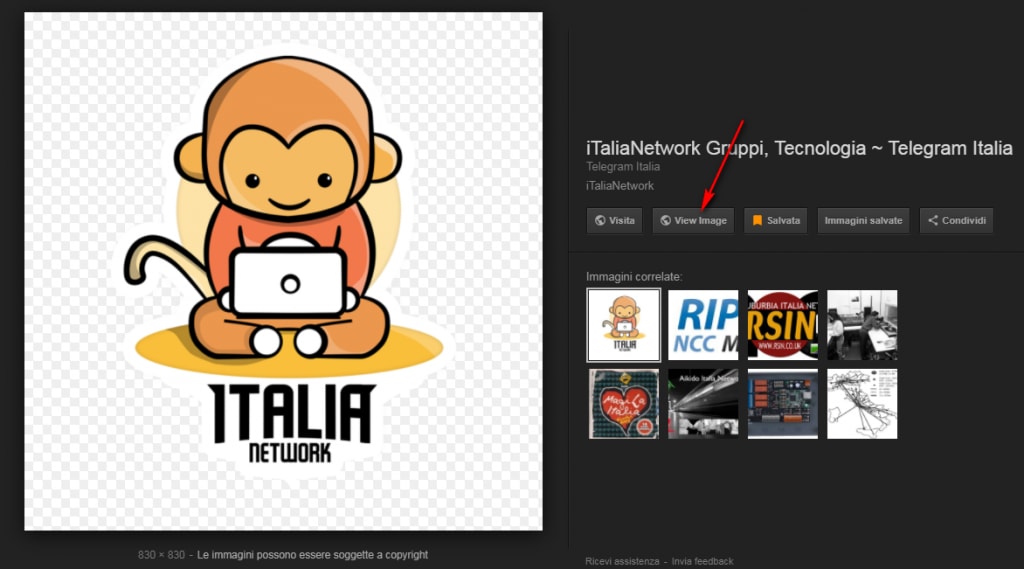Click the orange bookmark icon
This screenshot has width=1024, height=569.
(x=757, y=221)
